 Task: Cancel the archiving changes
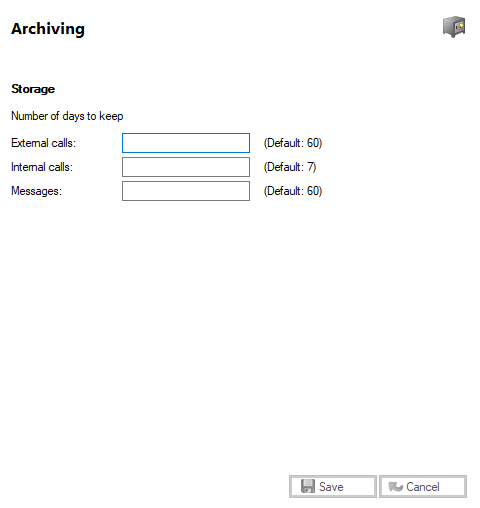423,487
